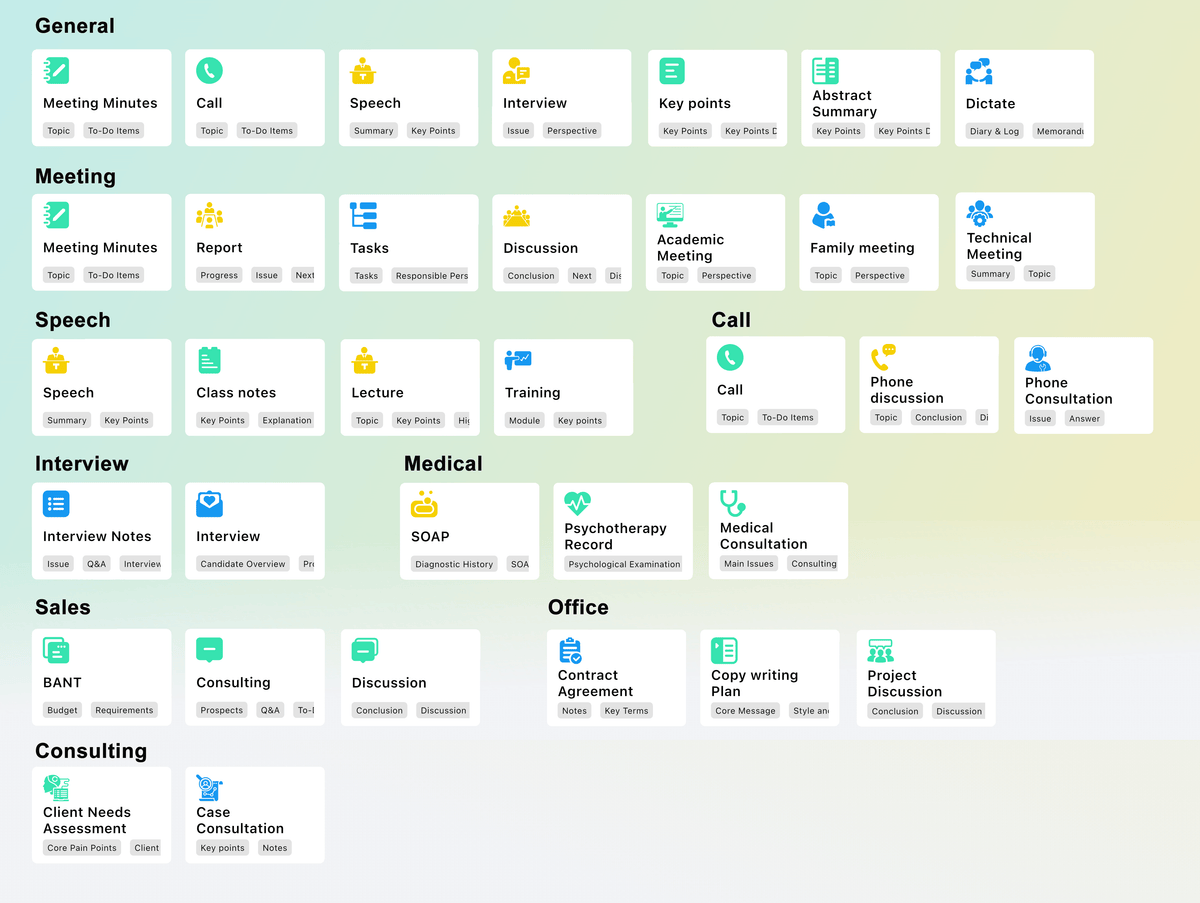Select the Family meeting person icon
This screenshot has height=903, width=1200.
point(823,215)
